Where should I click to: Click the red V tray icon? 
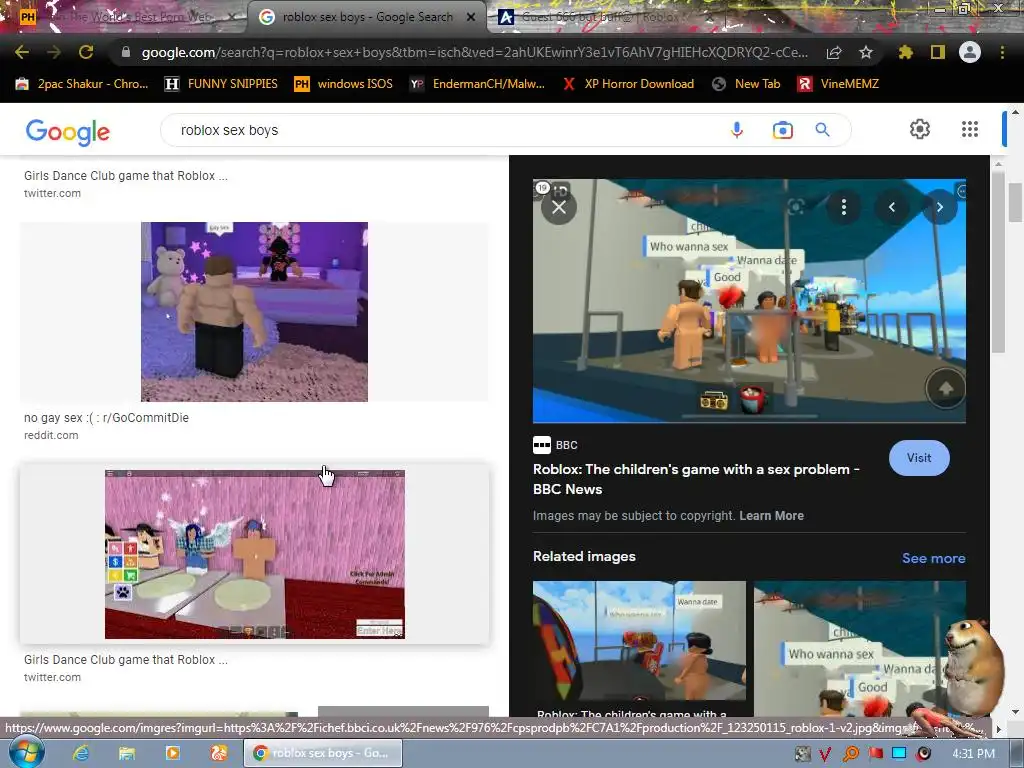(826, 754)
